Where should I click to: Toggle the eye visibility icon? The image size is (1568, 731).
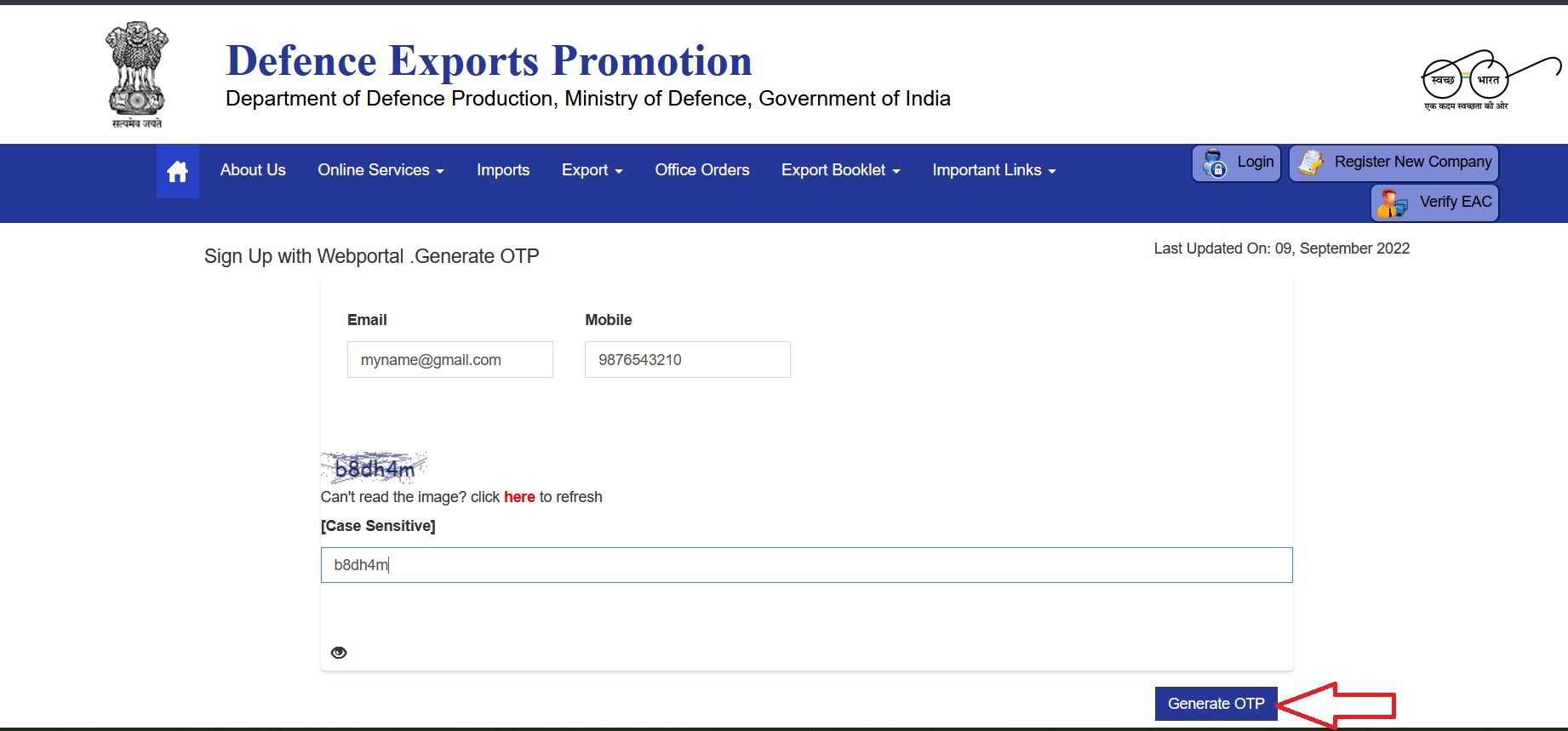(x=339, y=653)
